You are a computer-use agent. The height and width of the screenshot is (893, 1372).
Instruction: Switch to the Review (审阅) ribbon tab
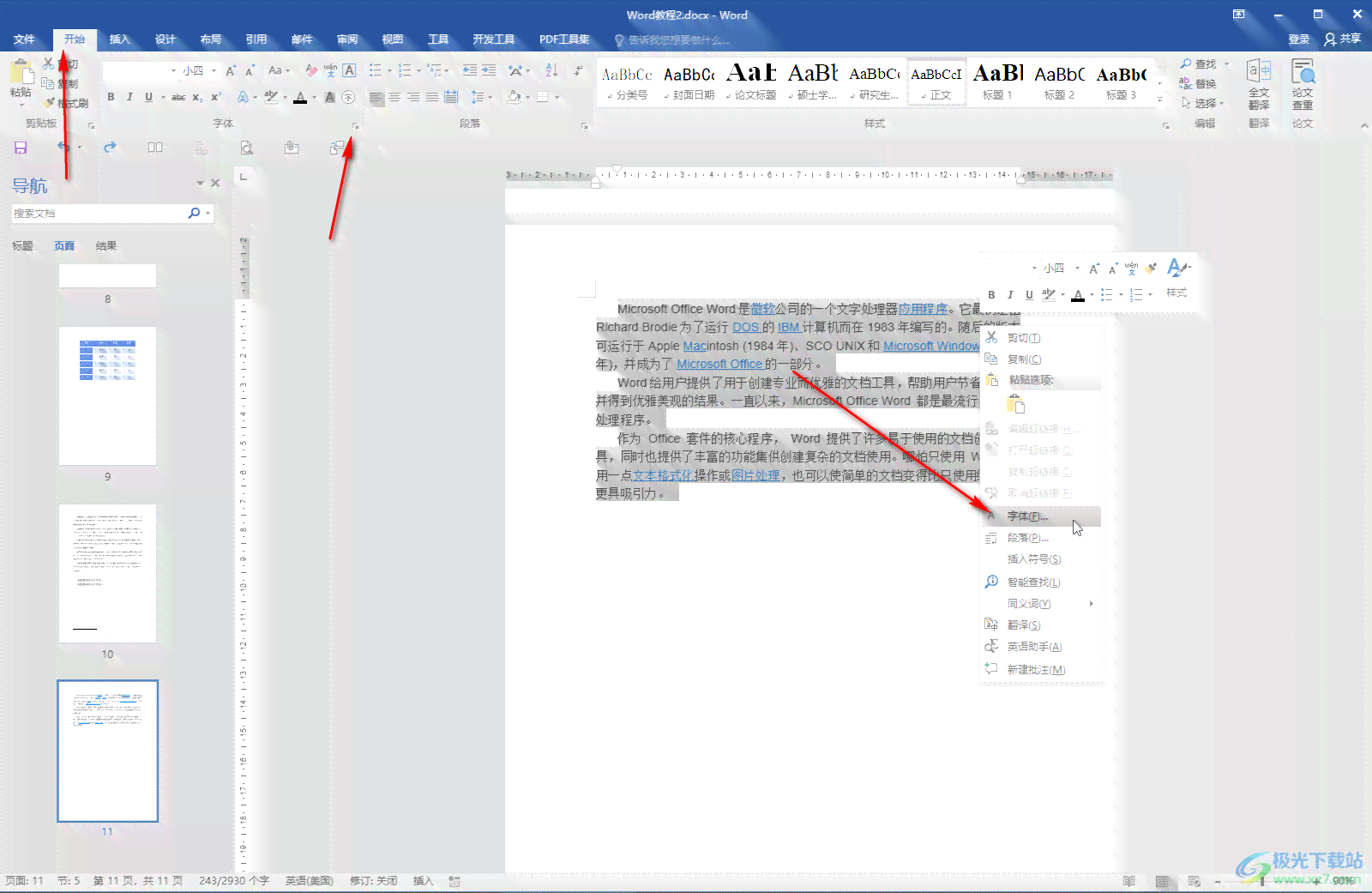pos(347,39)
